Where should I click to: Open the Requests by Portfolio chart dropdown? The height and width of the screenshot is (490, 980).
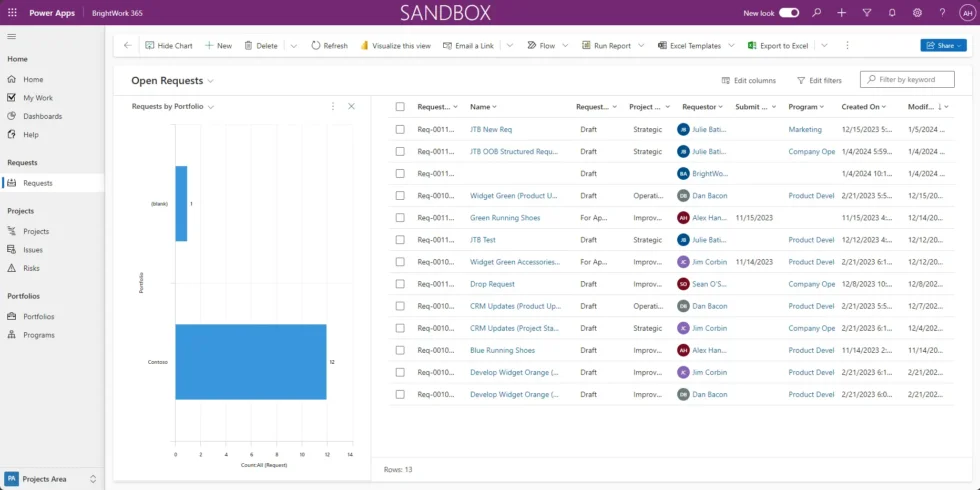point(211,106)
